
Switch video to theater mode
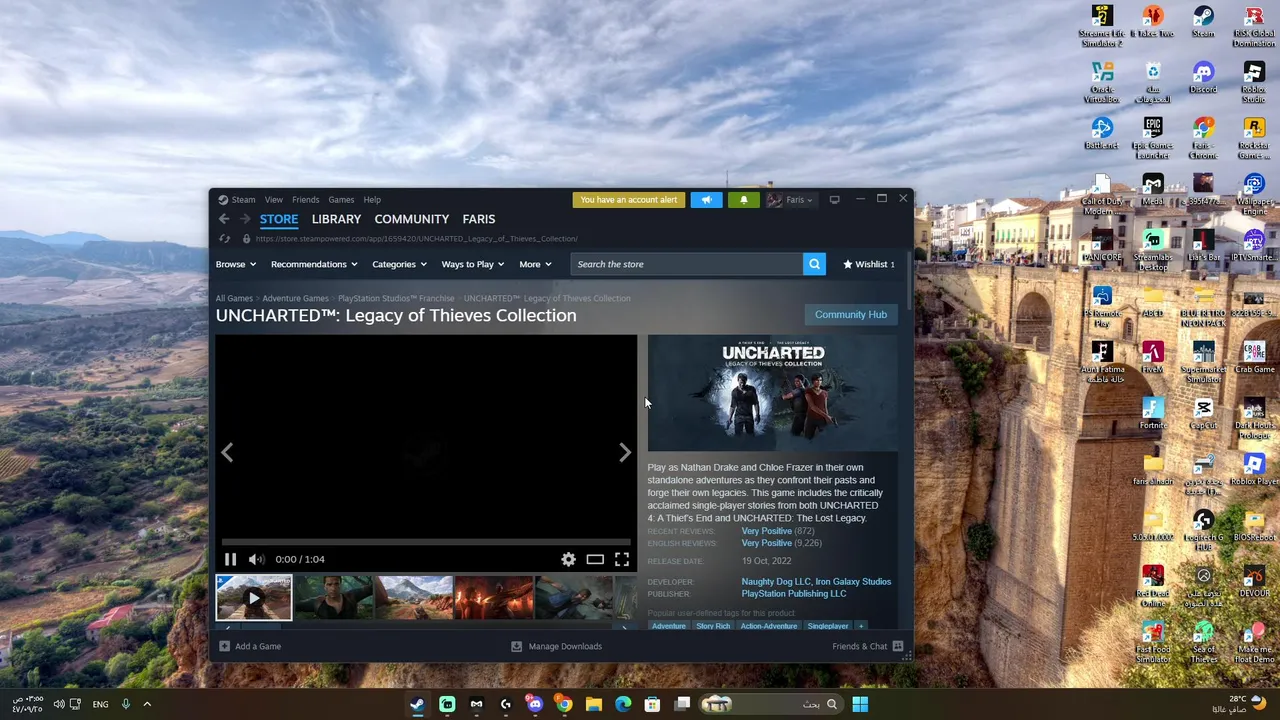point(595,560)
